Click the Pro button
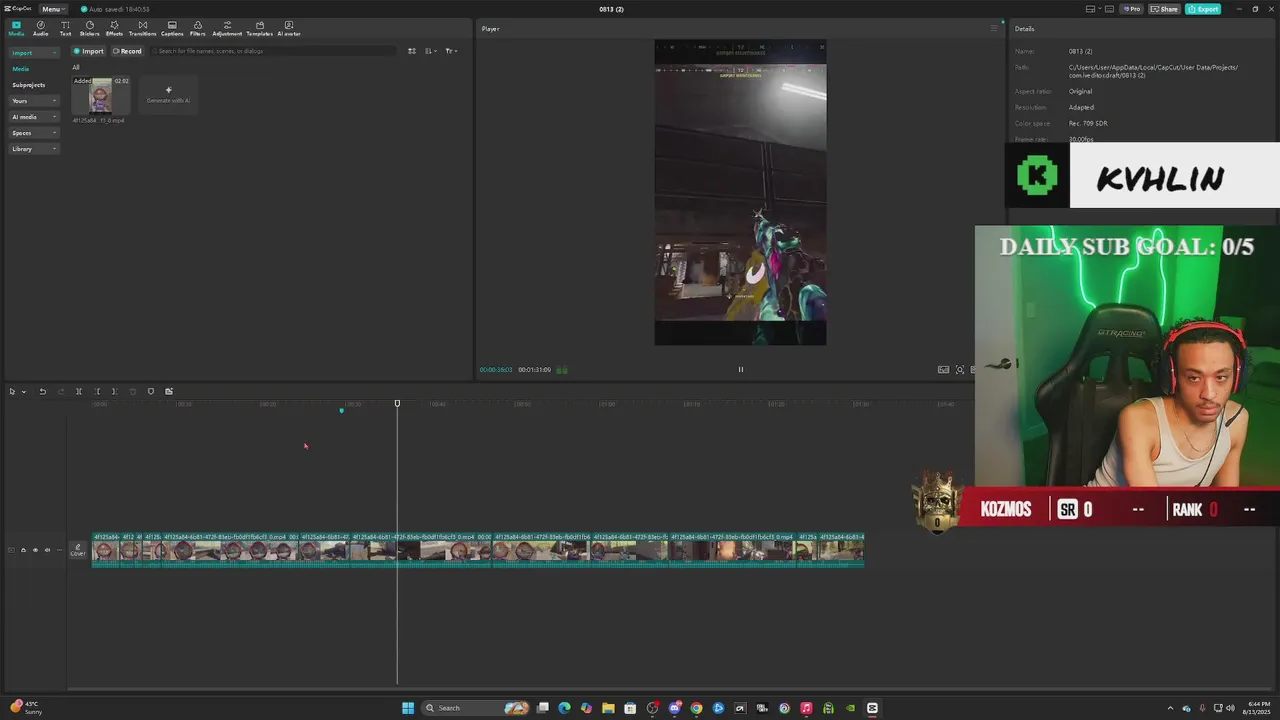The width and height of the screenshot is (1280, 720). 1132,9
